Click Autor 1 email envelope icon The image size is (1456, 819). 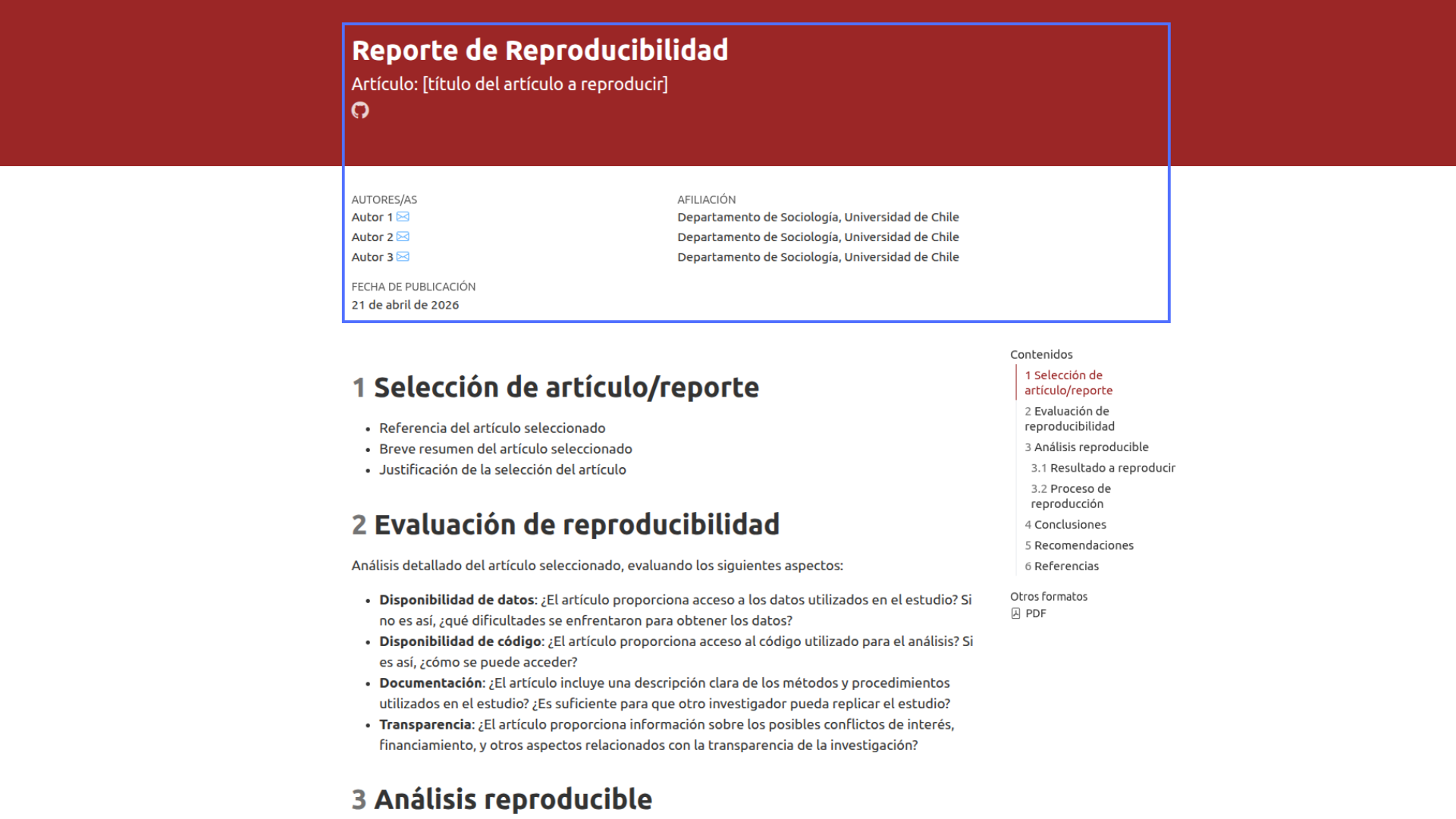[403, 217]
